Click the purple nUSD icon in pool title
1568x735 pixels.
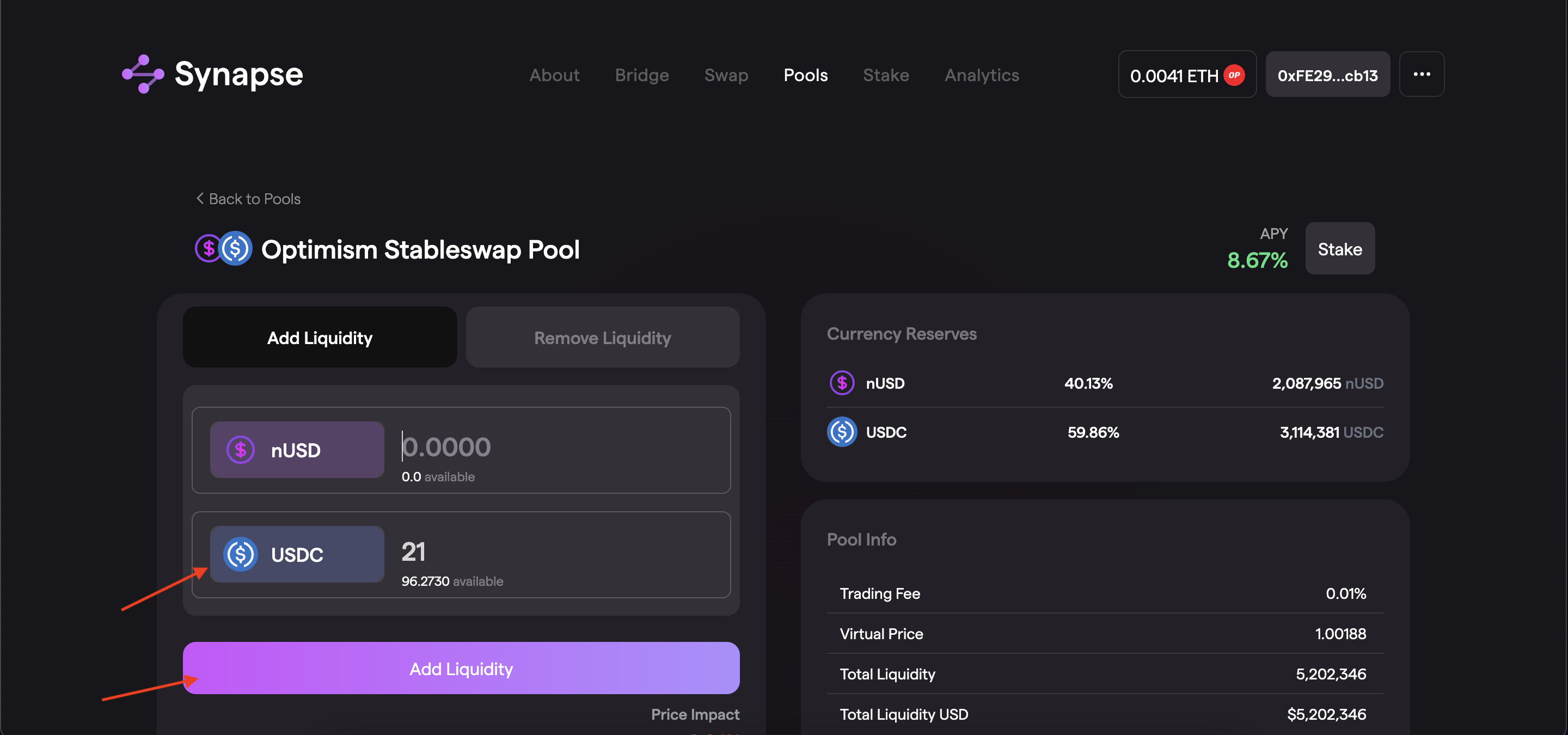tap(207, 248)
